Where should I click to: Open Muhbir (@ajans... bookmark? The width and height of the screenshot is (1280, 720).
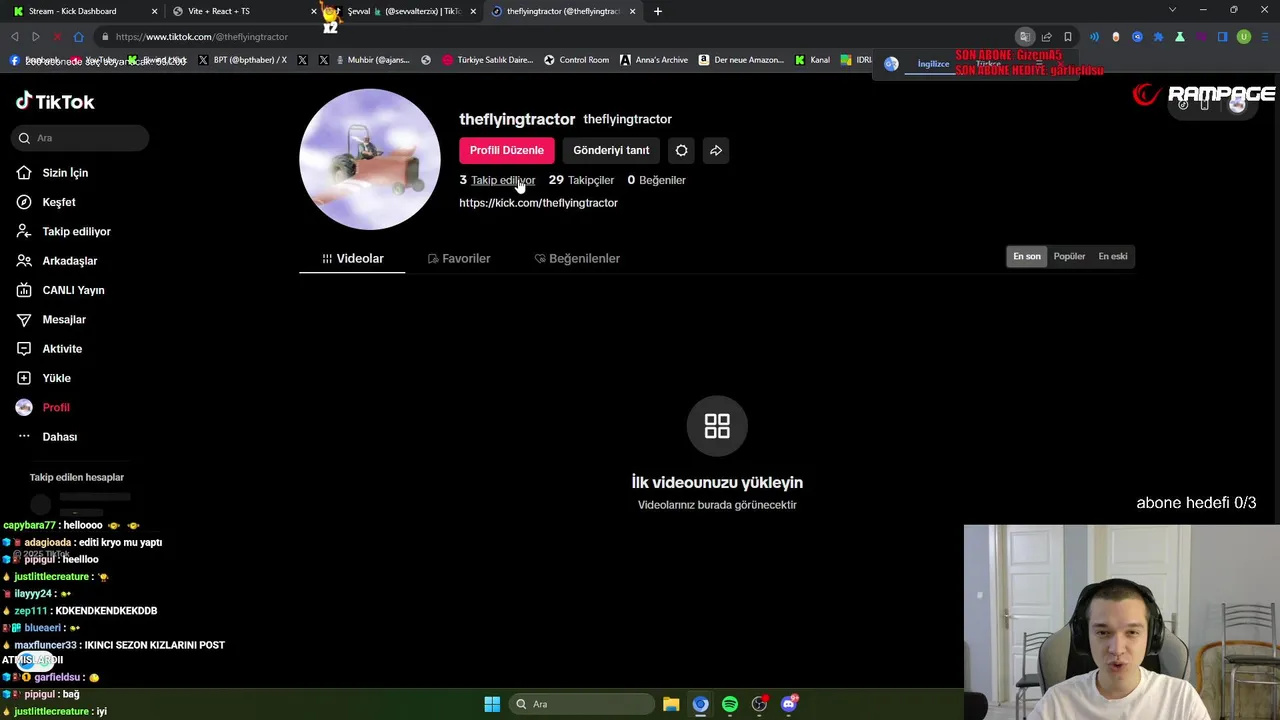(372, 60)
